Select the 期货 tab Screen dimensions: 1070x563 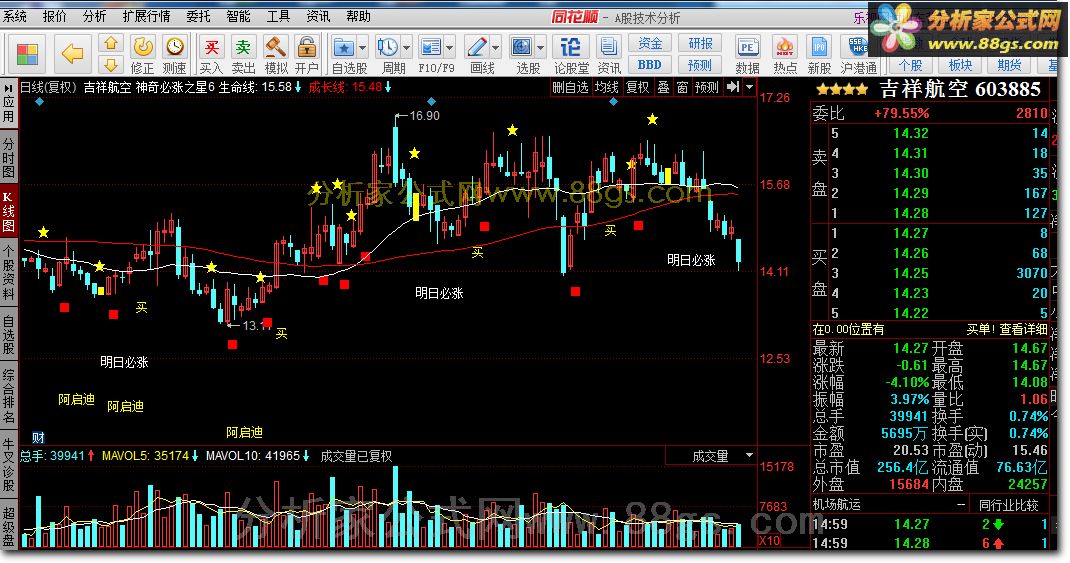(x=1009, y=66)
